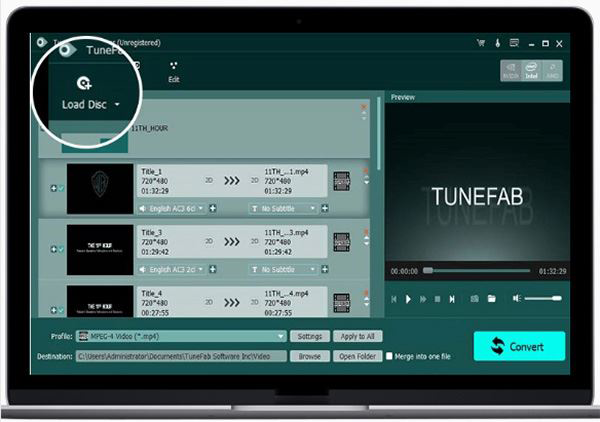Add an audio track to Title_3

213,270
